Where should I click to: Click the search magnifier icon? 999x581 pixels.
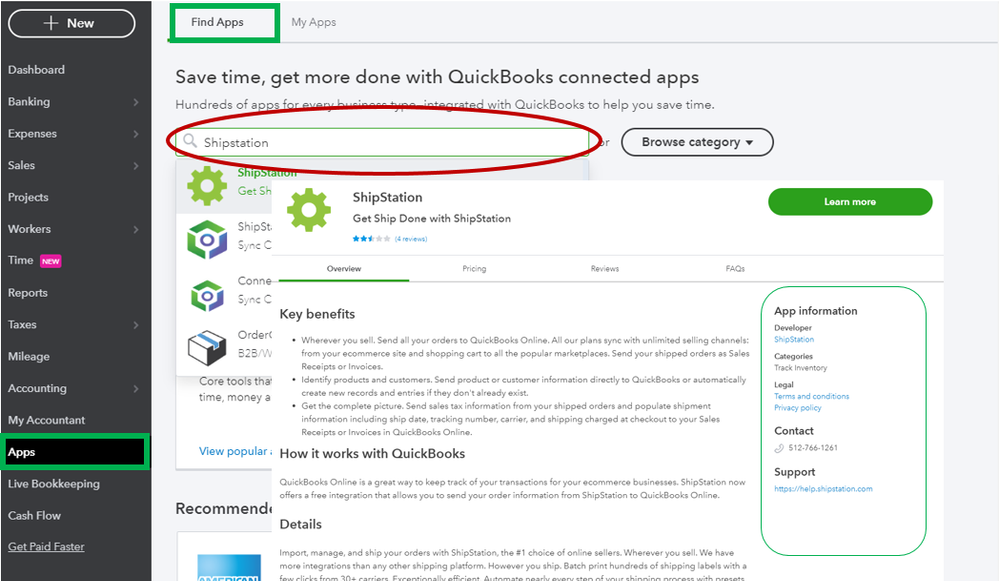pyautogui.click(x=189, y=141)
